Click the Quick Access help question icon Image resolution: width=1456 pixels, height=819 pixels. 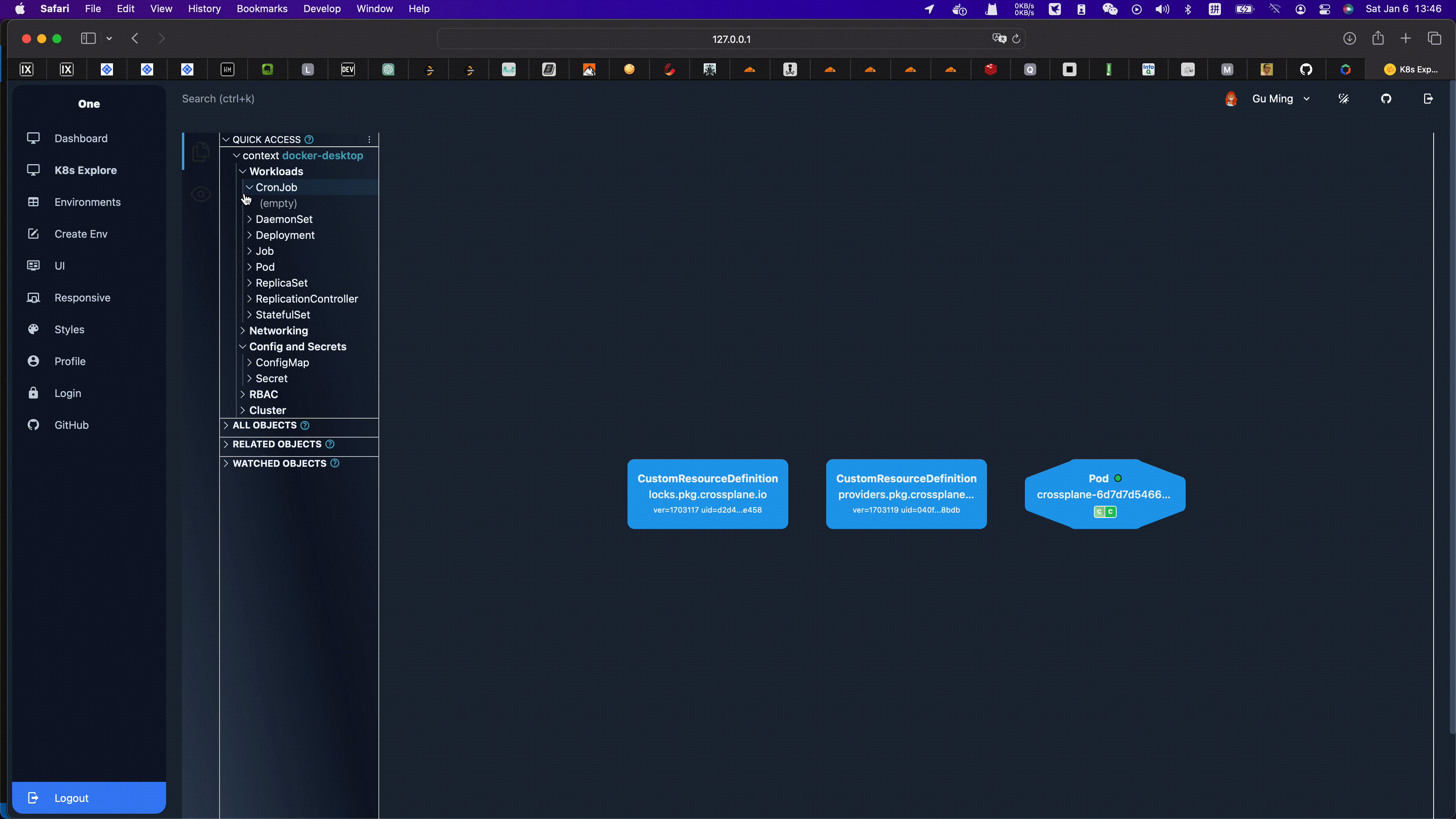(x=309, y=140)
